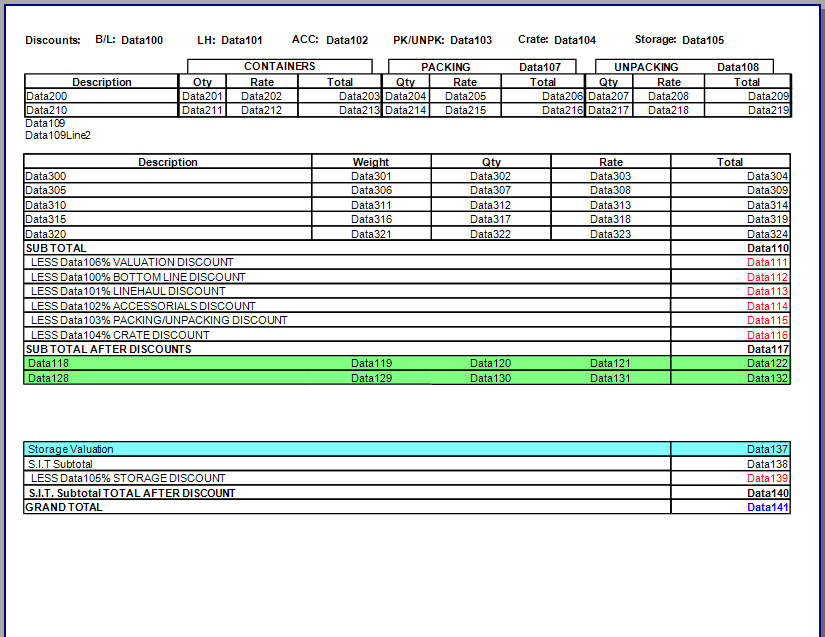
Task: Click storage valuation amount Data137
Action: coord(768,449)
